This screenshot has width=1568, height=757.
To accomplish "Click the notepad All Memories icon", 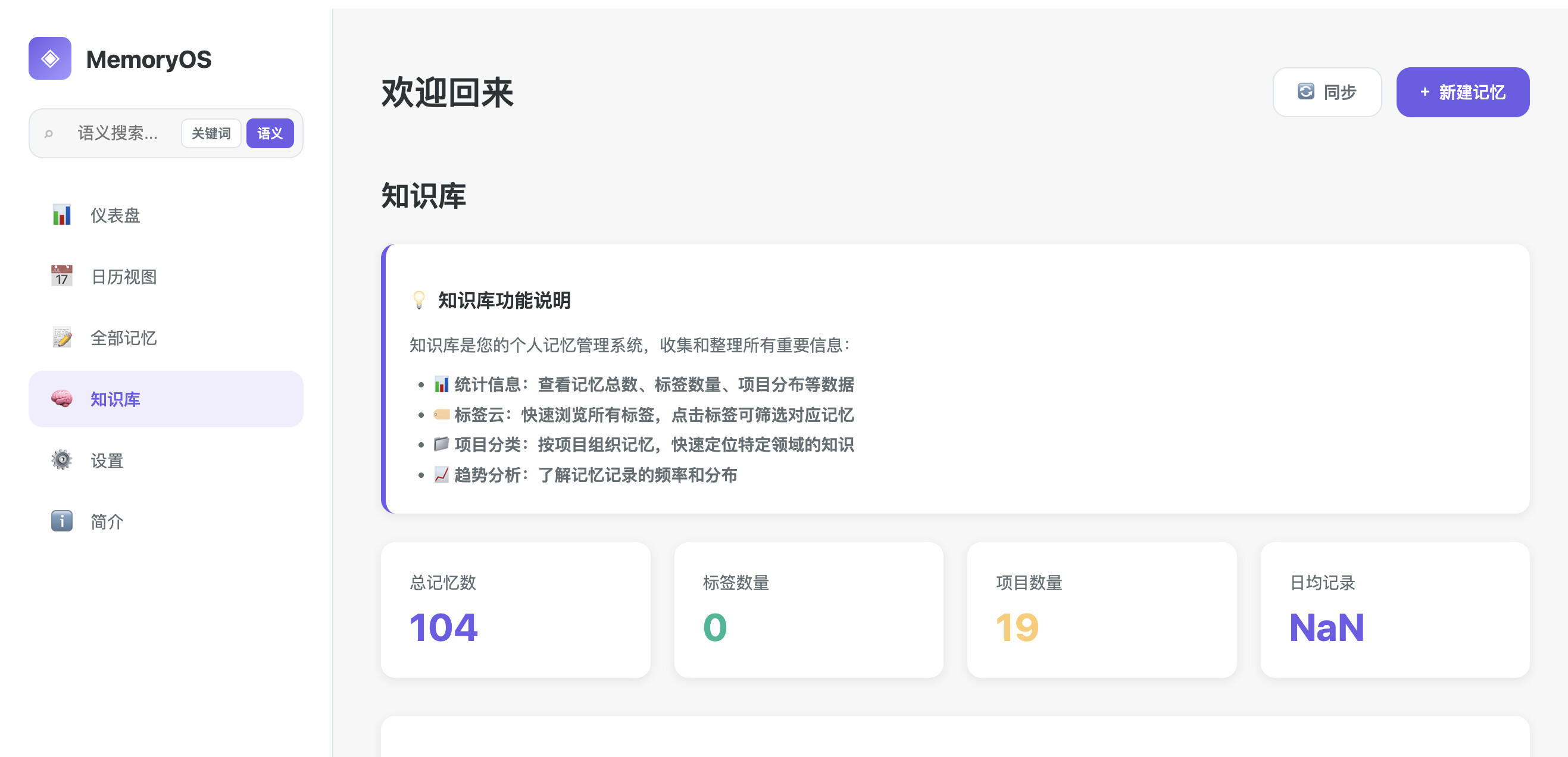I will 61,337.
